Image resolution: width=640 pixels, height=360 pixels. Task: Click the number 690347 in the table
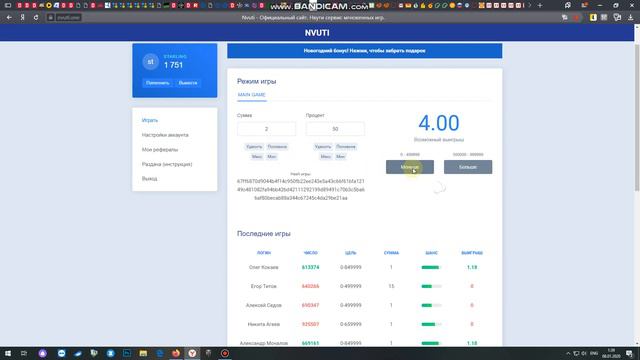311,305
